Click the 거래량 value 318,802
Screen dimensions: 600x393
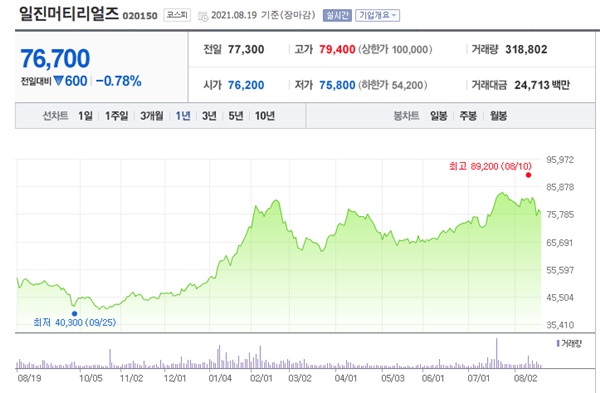pyautogui.click(x=526, y=49)
